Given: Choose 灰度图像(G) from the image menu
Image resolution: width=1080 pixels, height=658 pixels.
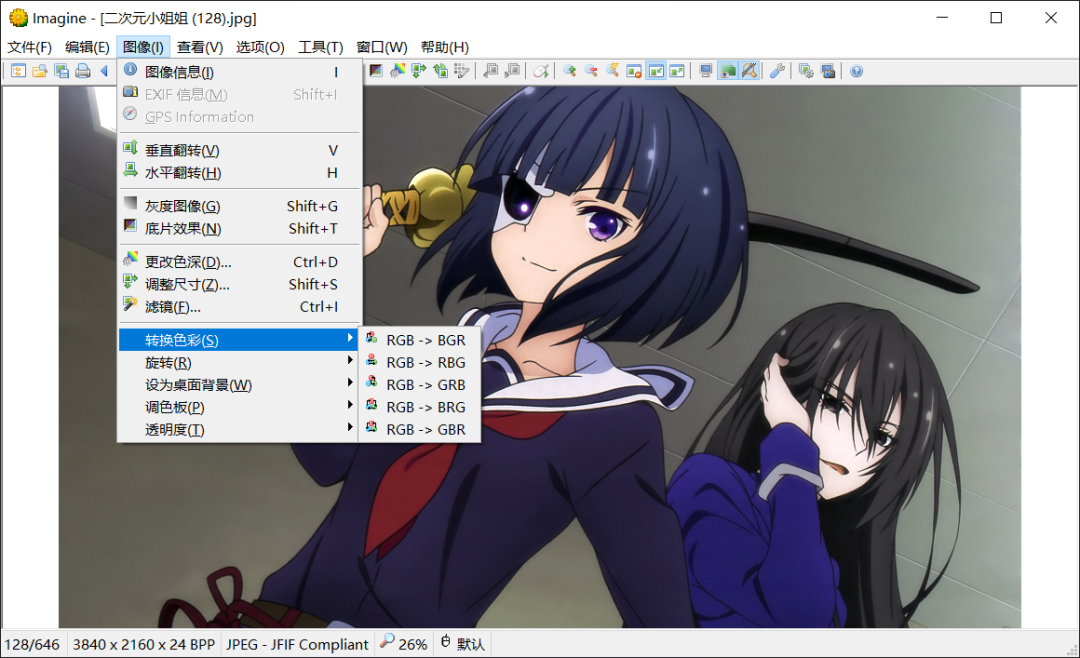Looking at the screenshot, I should pos(240,206).
